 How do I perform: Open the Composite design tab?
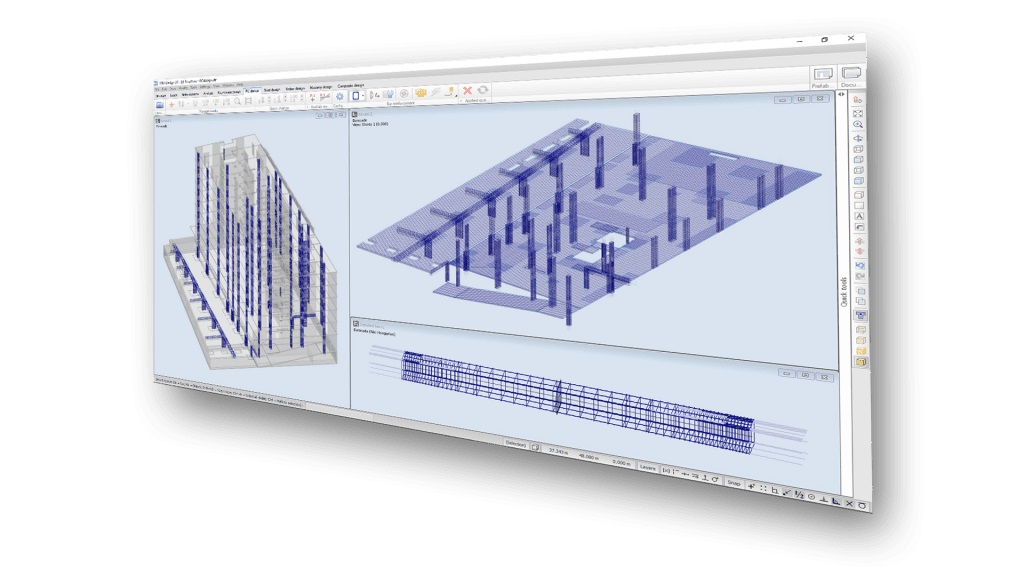pos(351,86)
